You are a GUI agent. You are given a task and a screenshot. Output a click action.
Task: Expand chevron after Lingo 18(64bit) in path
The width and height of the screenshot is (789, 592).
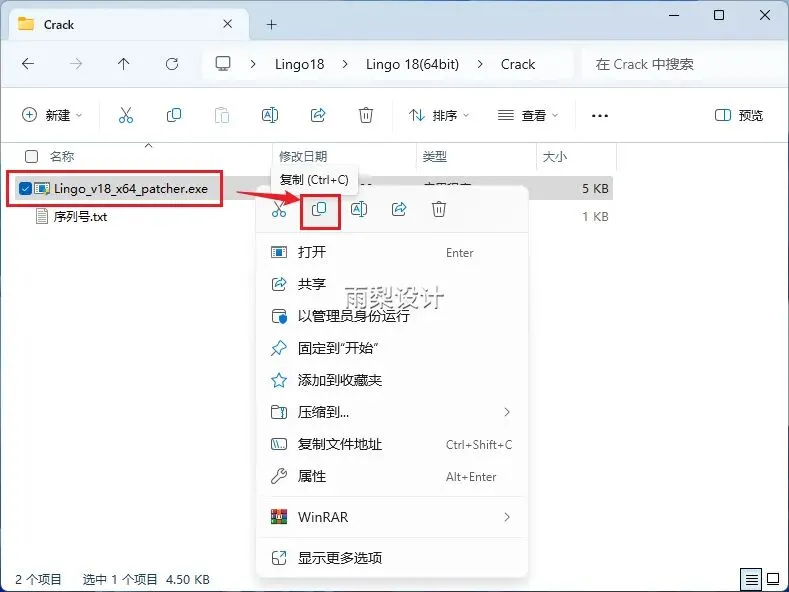click(x=480, y=64)
